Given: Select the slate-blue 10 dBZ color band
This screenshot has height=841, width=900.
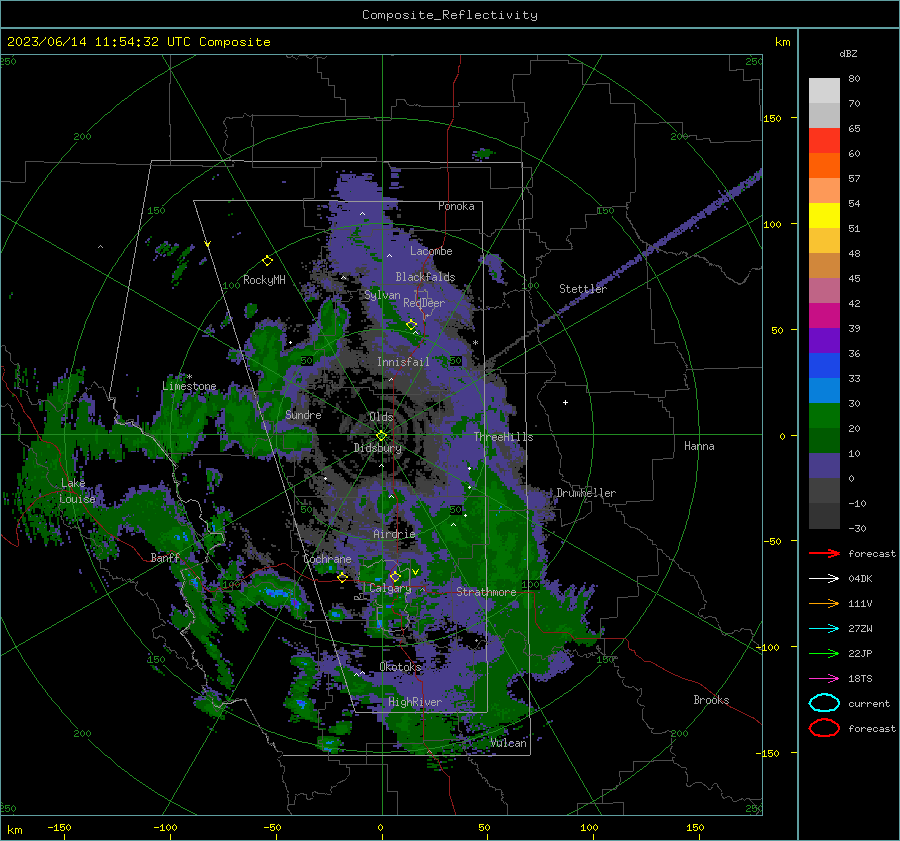Looking at the screenshot, I should (x=824, y=466).
